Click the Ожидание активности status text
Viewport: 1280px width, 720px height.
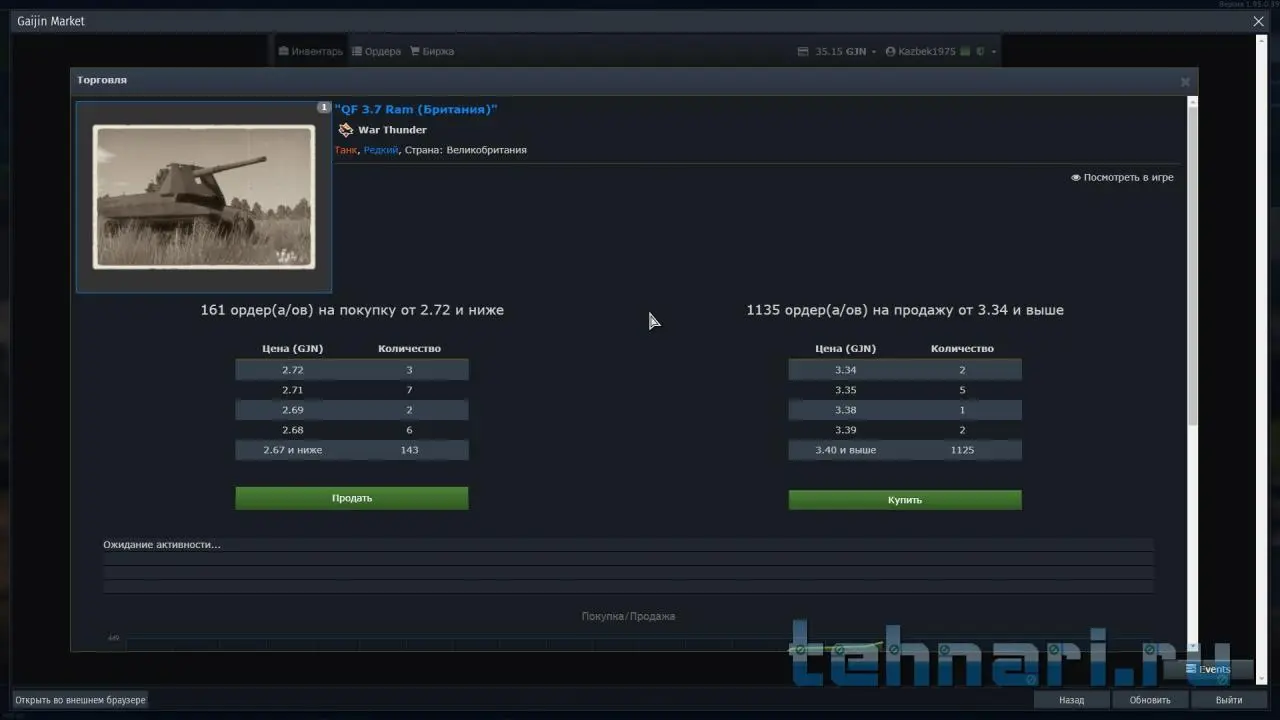point(162,545)
